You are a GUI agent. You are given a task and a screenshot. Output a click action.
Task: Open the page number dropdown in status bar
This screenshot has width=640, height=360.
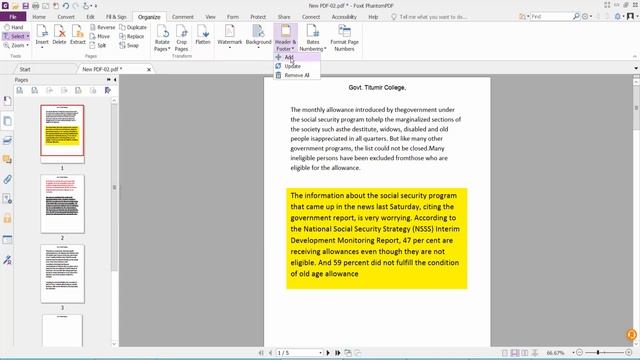(x=320, y=353)
